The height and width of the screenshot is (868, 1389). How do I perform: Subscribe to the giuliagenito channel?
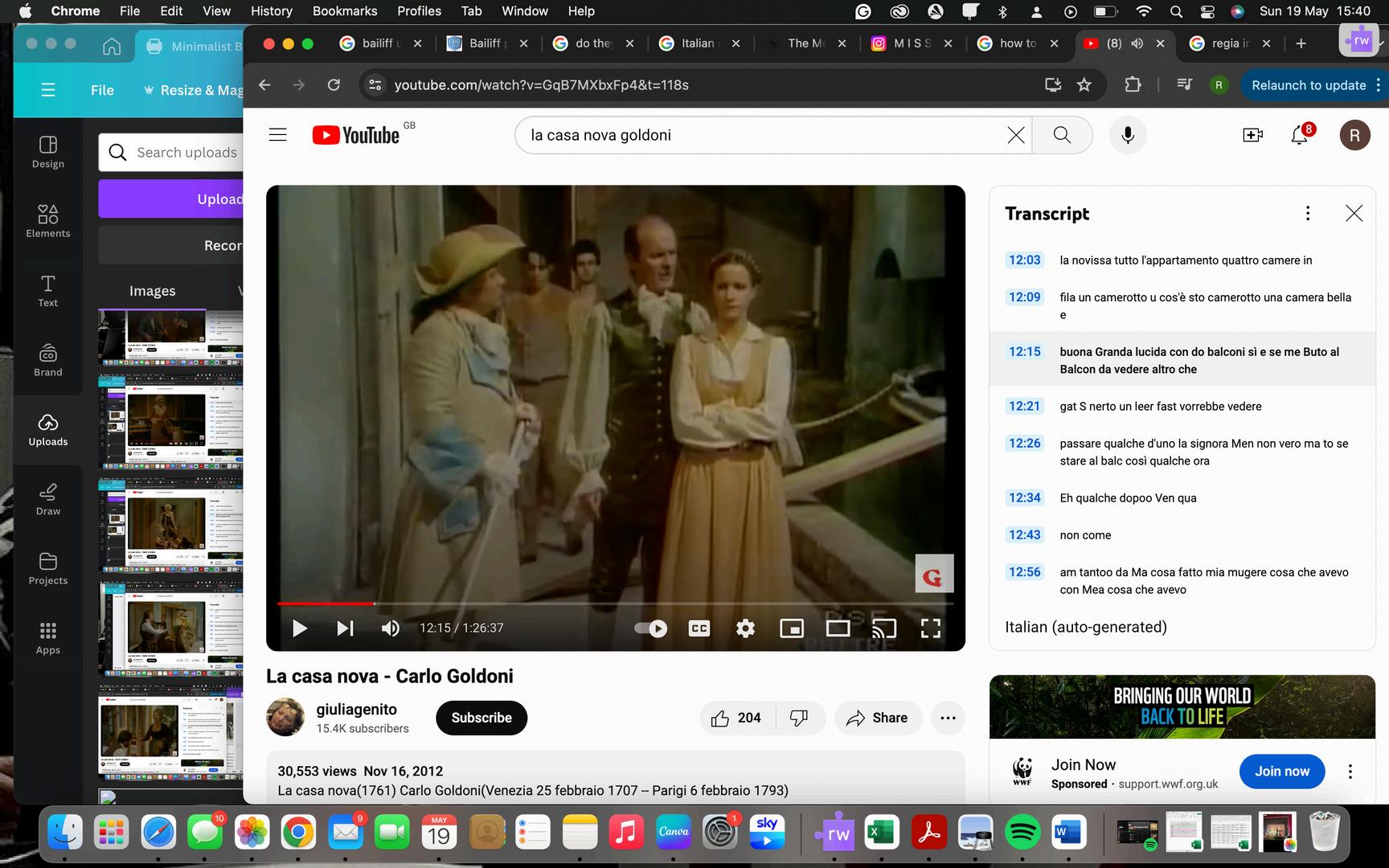click(481, 718)
